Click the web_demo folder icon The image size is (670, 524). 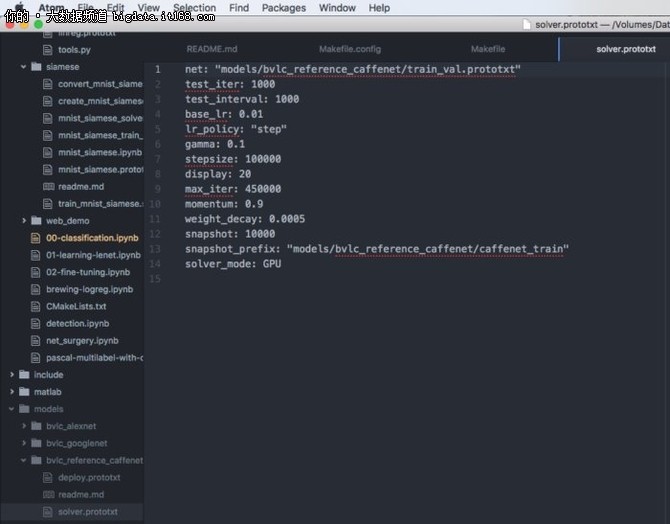coord(36,221)
